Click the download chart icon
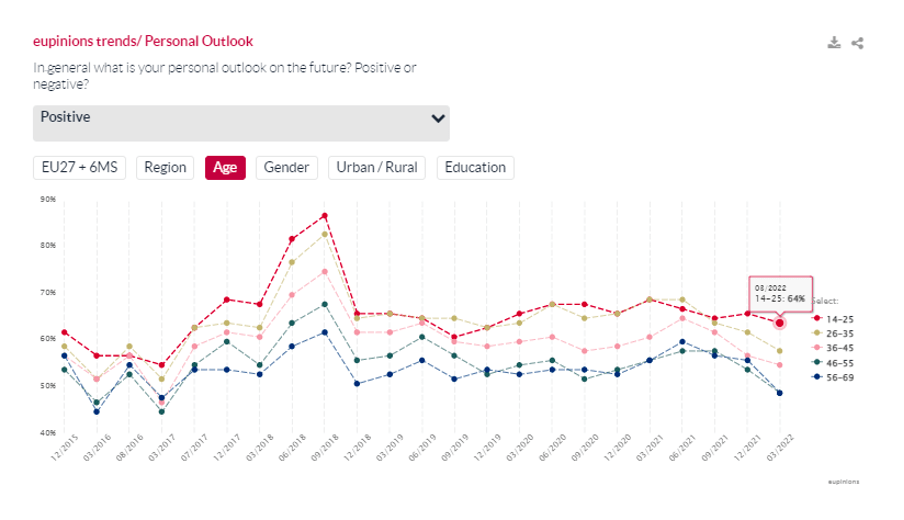Viewport: 904px width, 520px height. pos(834,43)
